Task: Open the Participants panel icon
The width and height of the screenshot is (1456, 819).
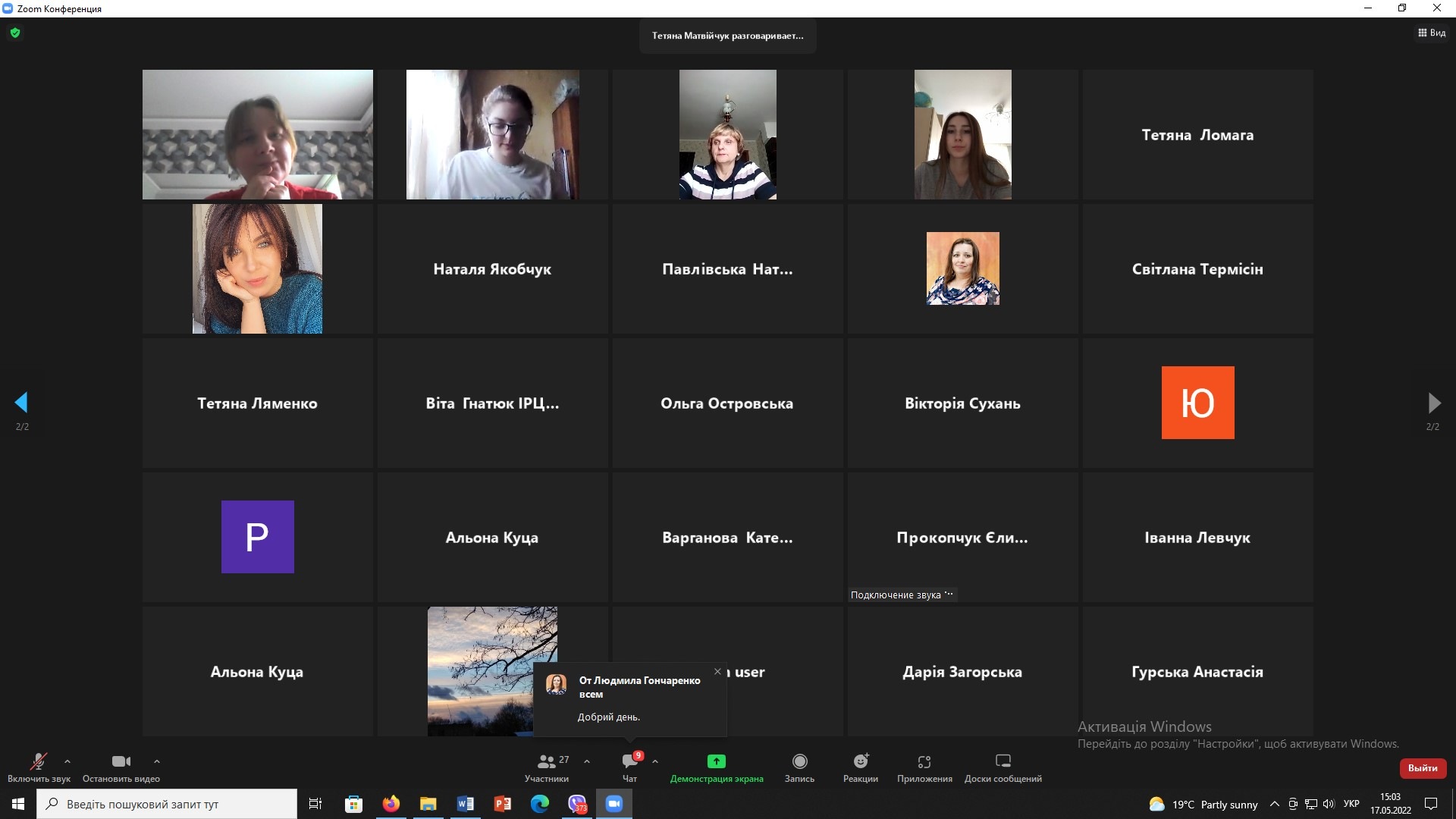Action: tap(547, 761)
